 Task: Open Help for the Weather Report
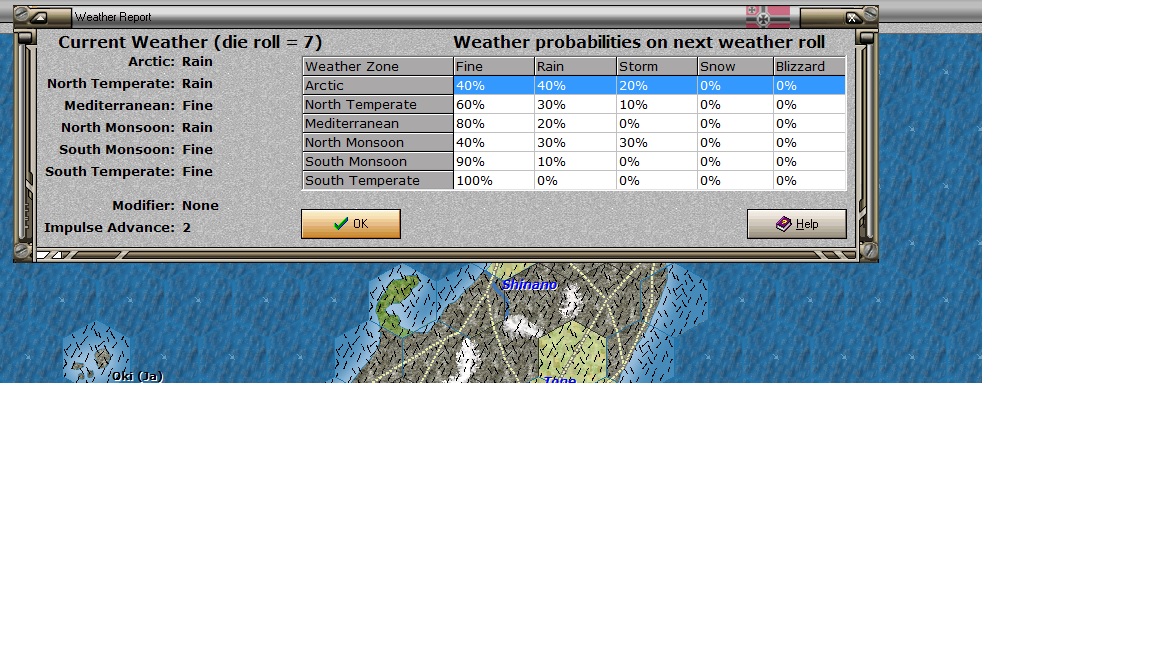(796, 223)
